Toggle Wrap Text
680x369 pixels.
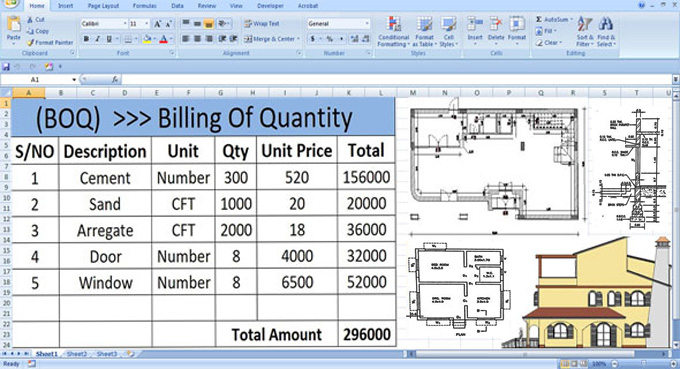(x=262, y=24)
